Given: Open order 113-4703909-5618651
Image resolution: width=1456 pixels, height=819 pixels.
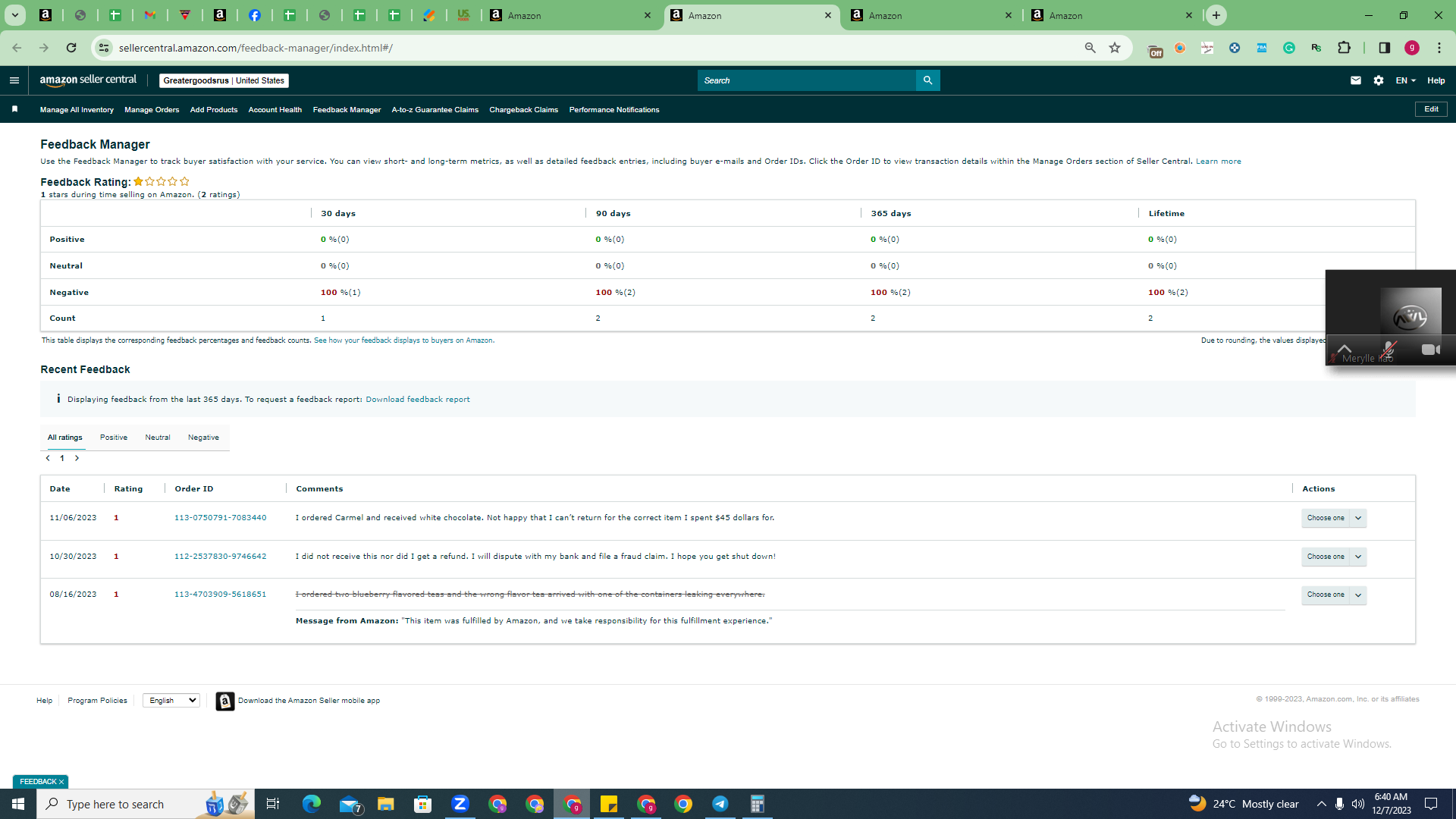Looking at the screenshot, I should click(221, 595).
